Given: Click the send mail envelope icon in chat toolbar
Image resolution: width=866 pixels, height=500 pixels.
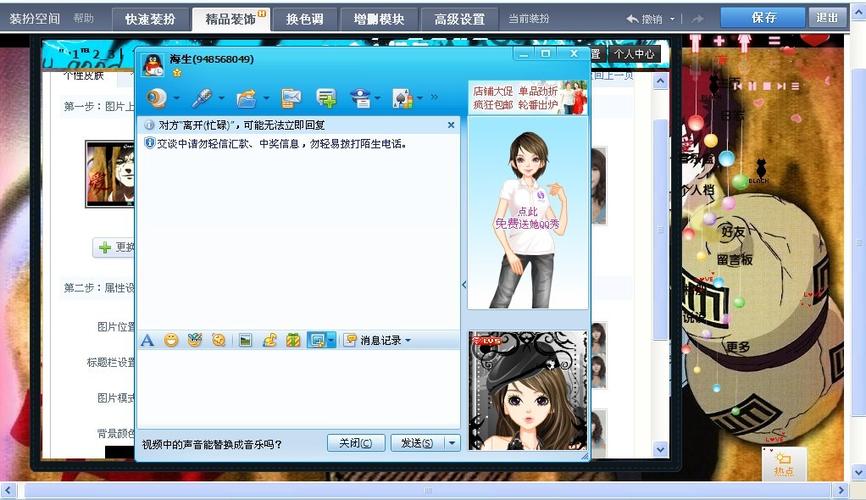Looking at the screenshot, I should 291,98.
